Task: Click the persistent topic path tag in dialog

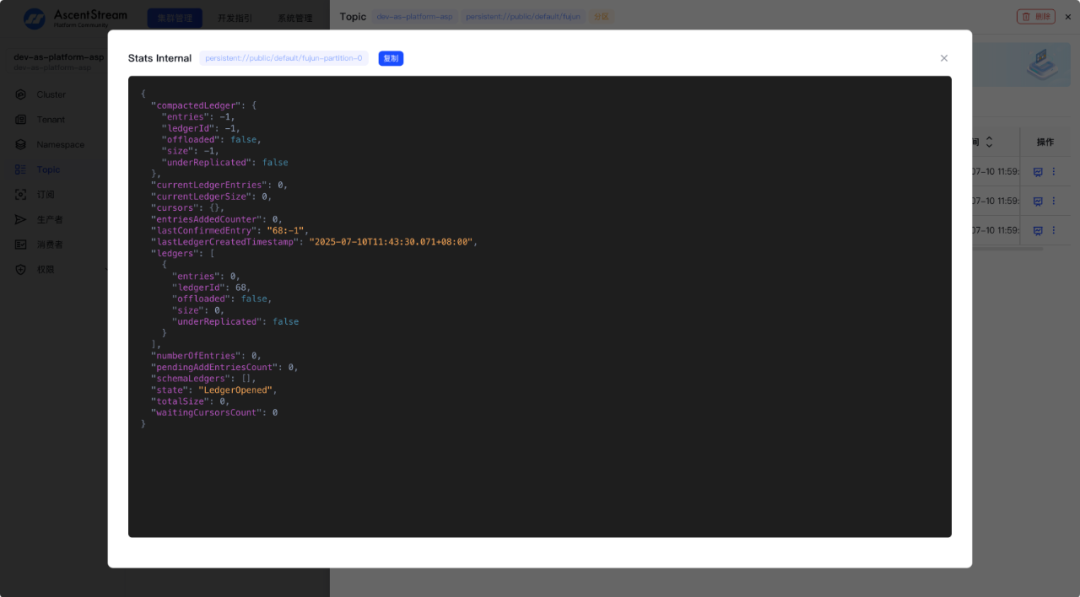Action: click(284, 59)
